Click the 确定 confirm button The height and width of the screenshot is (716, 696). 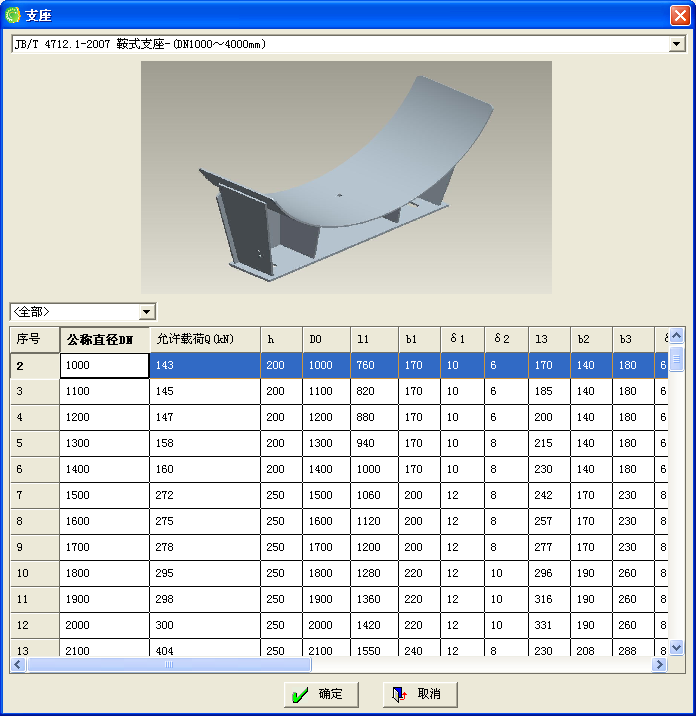click(321, 694)
